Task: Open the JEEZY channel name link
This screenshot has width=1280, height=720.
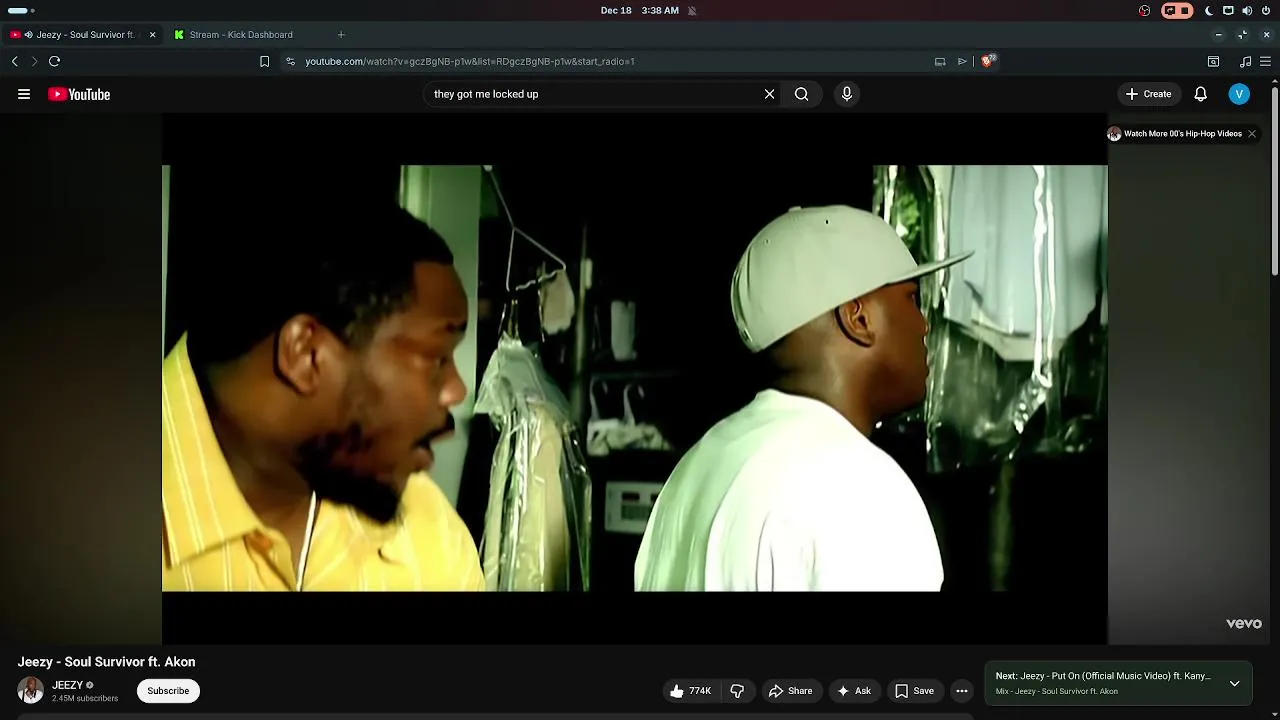Action: pyautogui.click(x=67, y=685)
